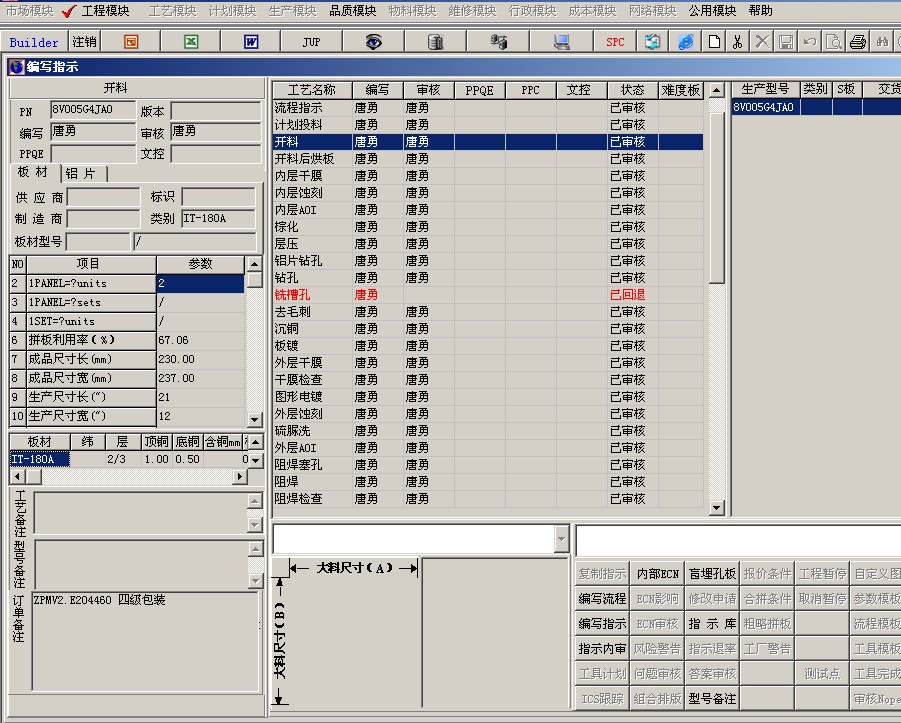Click the 编写流程 button
This screenshot has width=901, height=723.
tap(602, 599)
